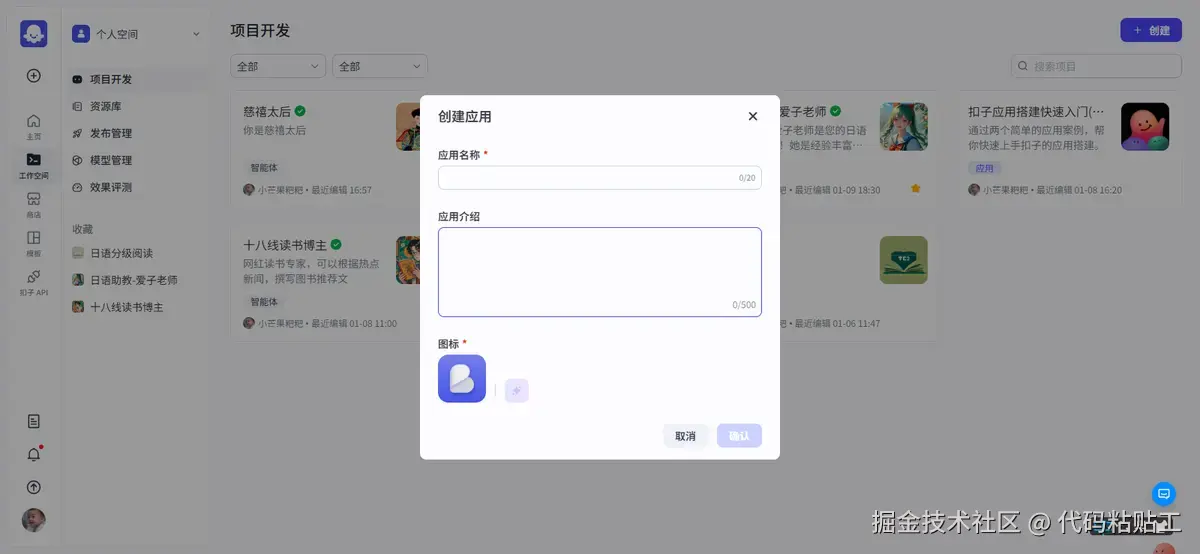Click the circled up-arrow icon in the sidebar
The height and width of the screenshot is (554, 1200).
tap(33, 487)
